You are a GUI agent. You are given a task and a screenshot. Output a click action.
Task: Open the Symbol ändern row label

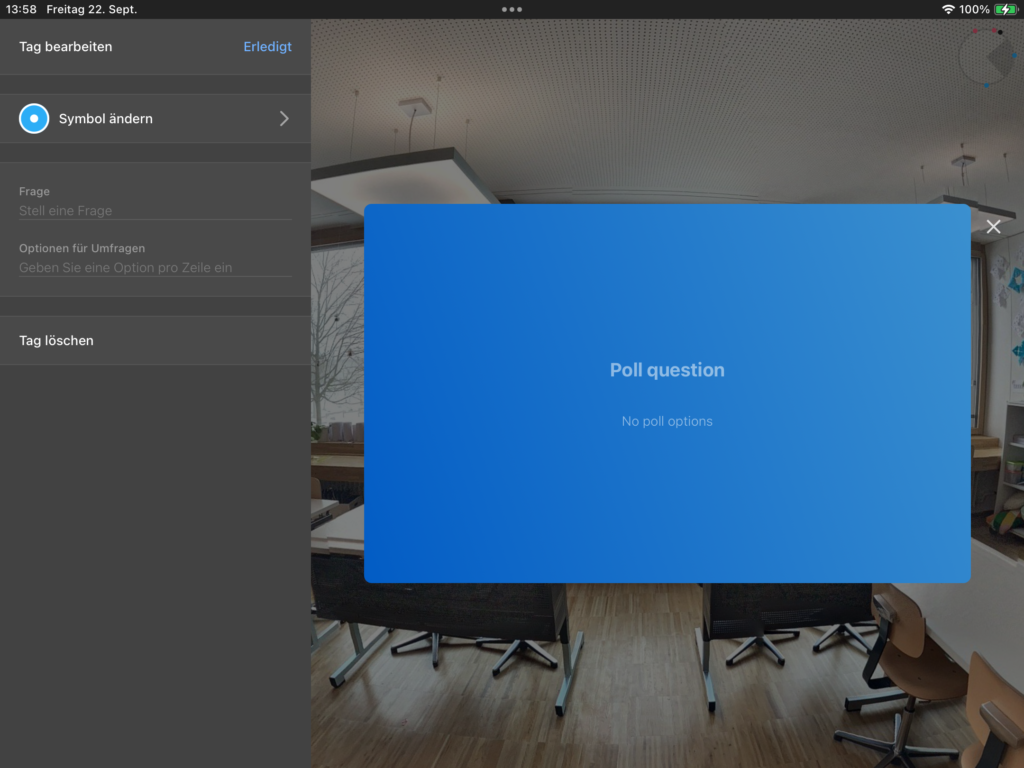point(106,119)
